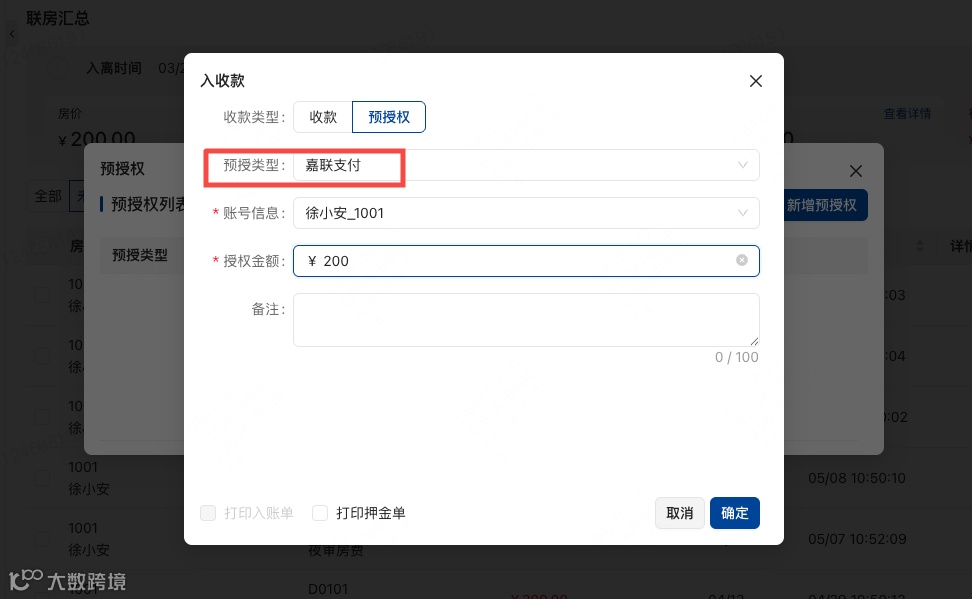Toggle the sort arrows in the background table header
The width and height of the screenshot is (972, 599).
[x=920, y=246]
